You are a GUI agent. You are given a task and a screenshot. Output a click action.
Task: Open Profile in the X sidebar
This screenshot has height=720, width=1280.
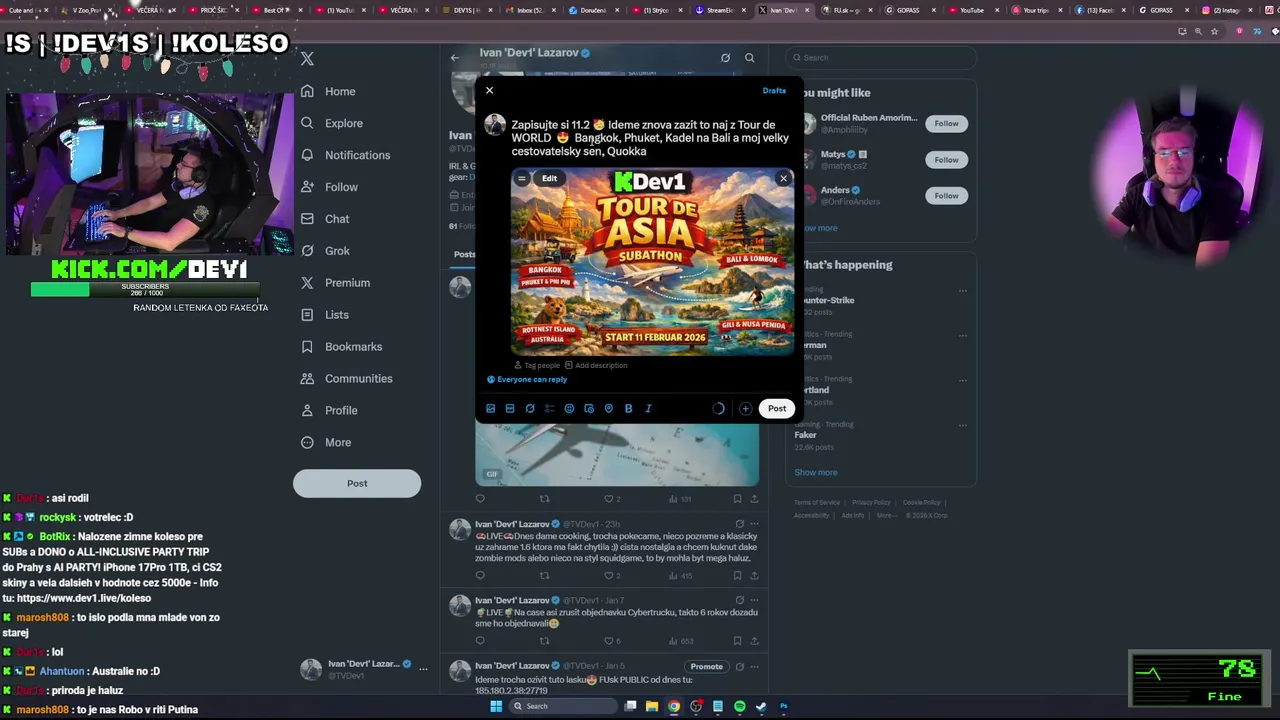point(328,411)
